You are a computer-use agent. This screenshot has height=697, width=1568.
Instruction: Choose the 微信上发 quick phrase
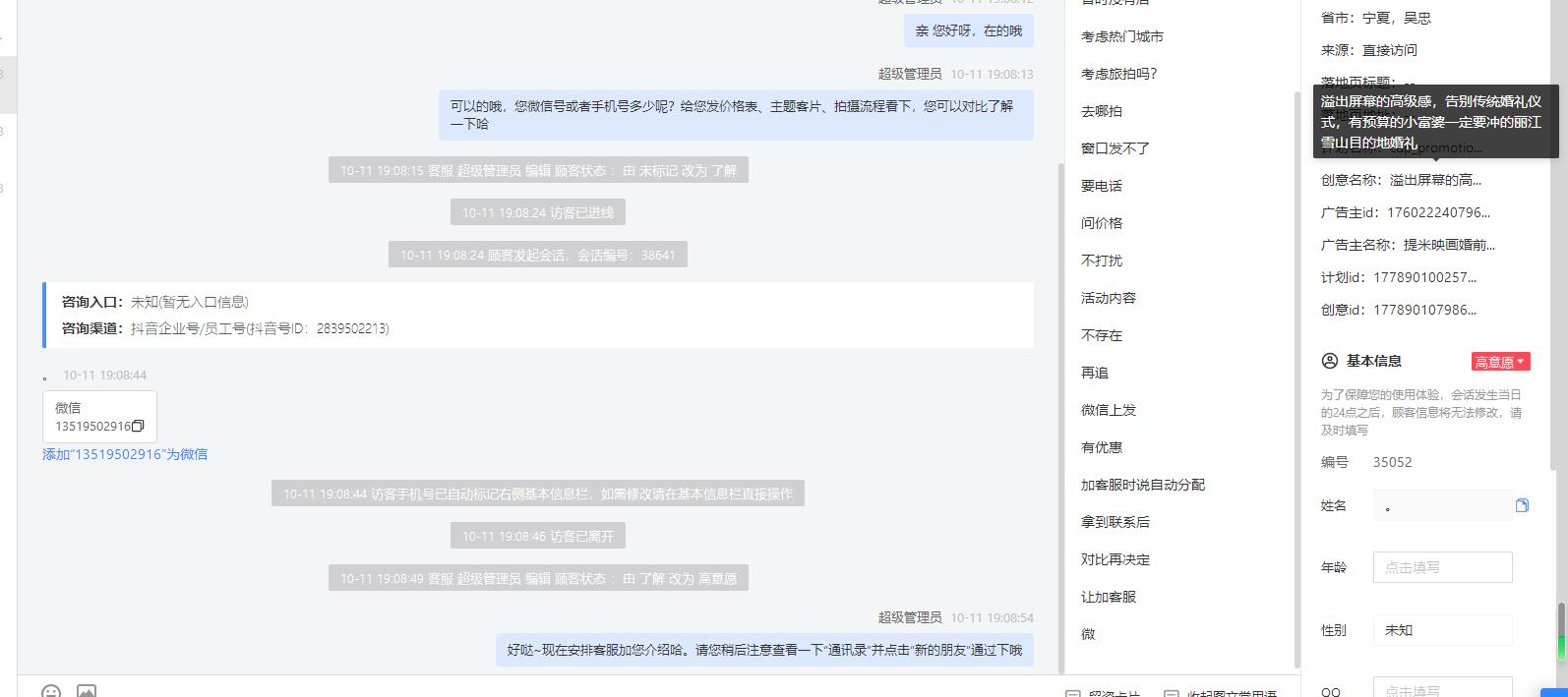[x=1109, y=410]
